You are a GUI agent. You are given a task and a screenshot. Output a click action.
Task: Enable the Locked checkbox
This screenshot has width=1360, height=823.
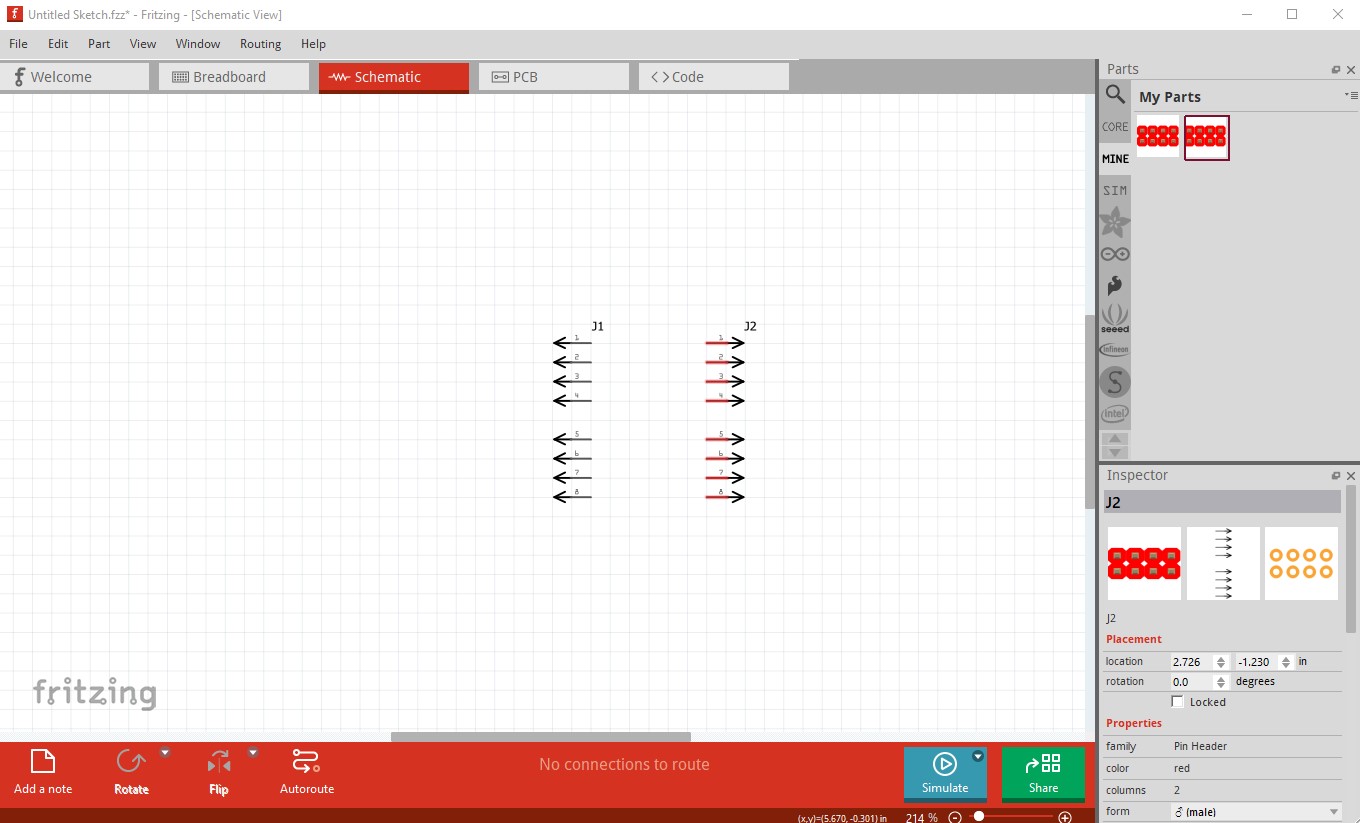[x=1177, y=702]
